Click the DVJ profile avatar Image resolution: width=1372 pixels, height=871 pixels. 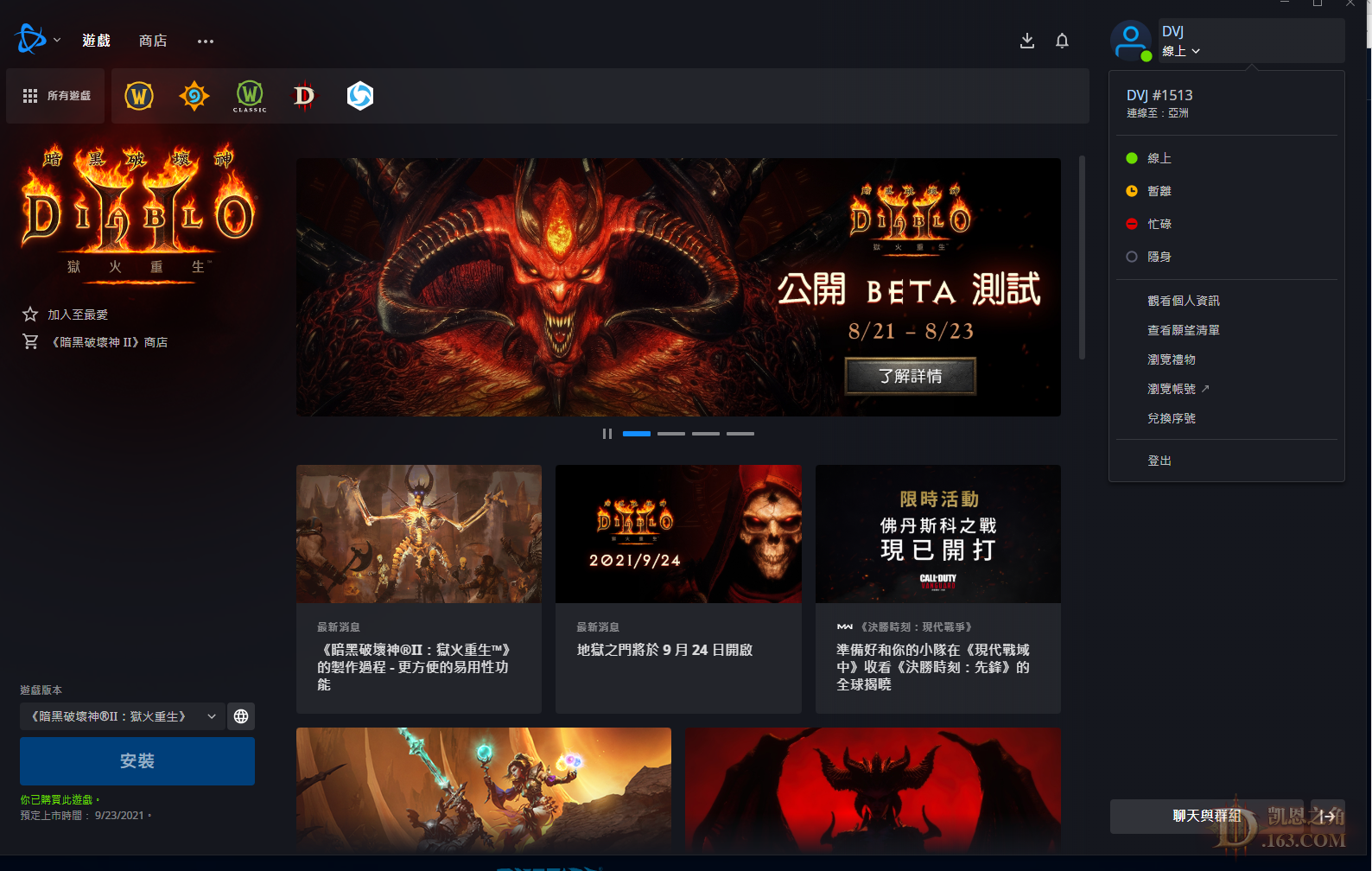point(1131,41)
